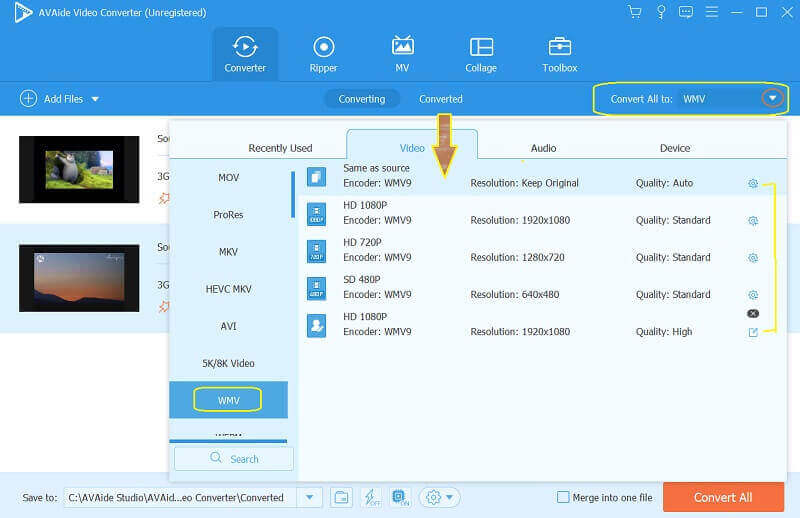Toggle the ultrafast conversion lightning icon
This screenshot has height=518, width=800.
(x=371, y=497)
